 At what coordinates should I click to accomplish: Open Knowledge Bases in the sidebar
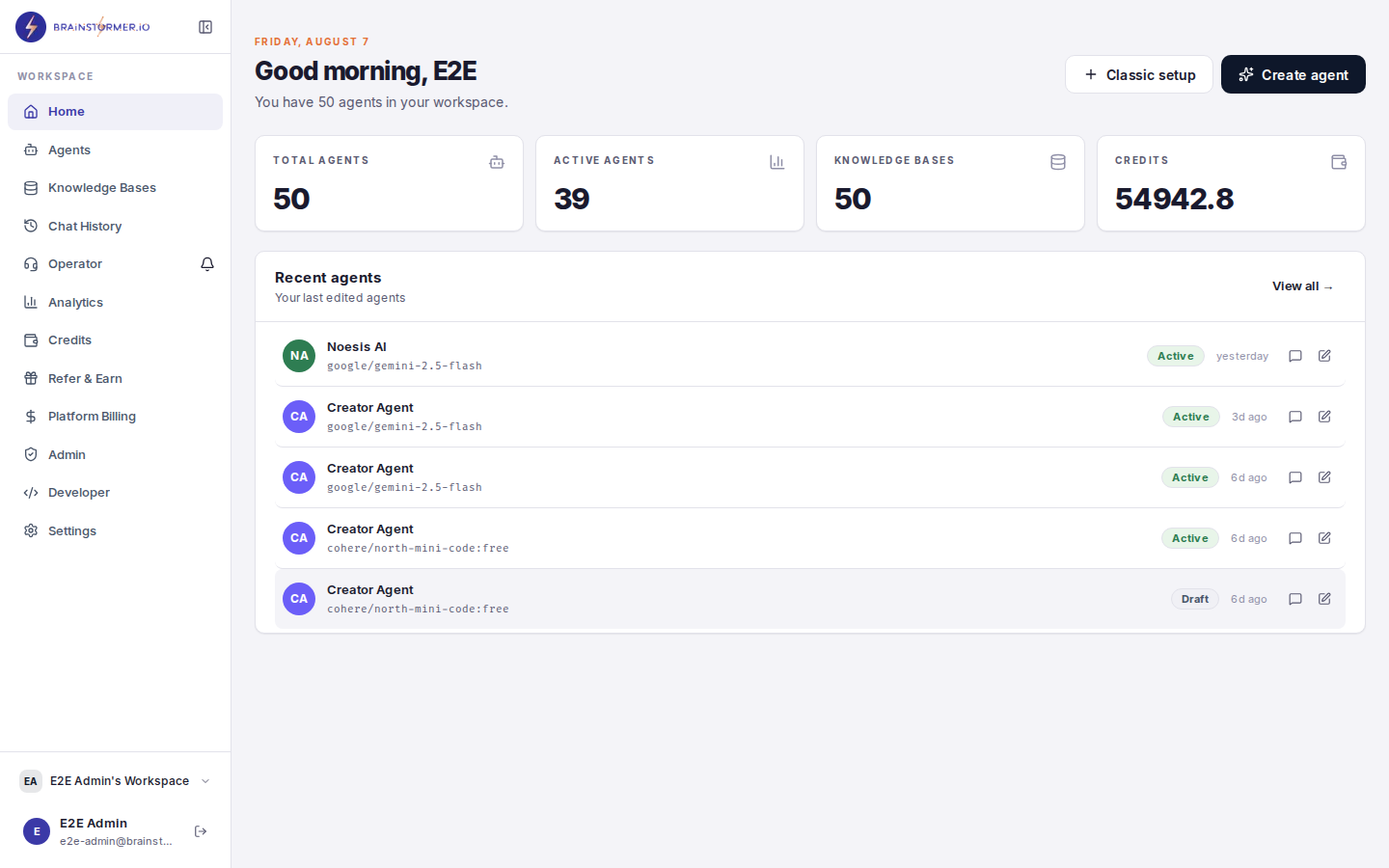pos(116,188)
